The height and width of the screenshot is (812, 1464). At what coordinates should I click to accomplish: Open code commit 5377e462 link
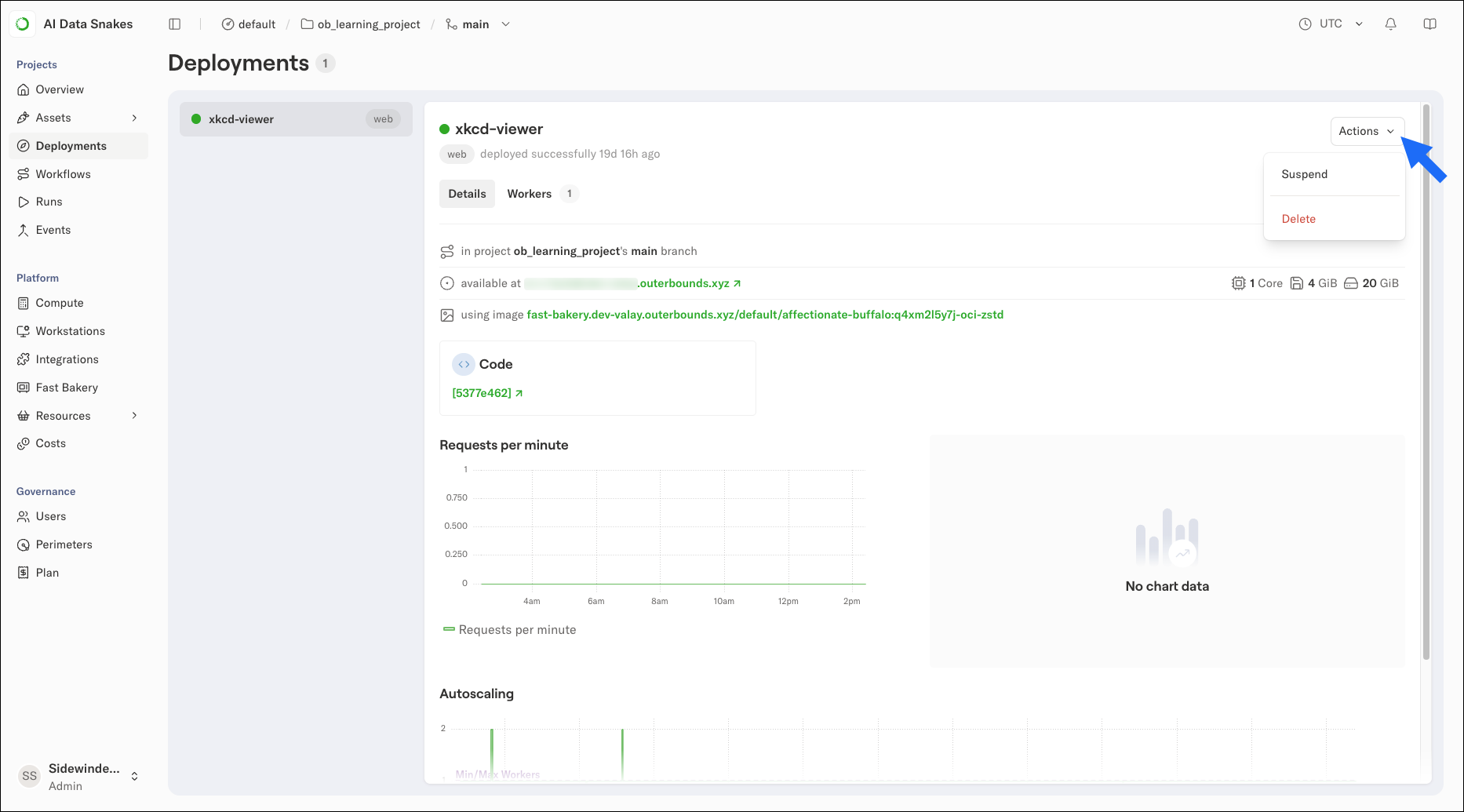(487, 393)
